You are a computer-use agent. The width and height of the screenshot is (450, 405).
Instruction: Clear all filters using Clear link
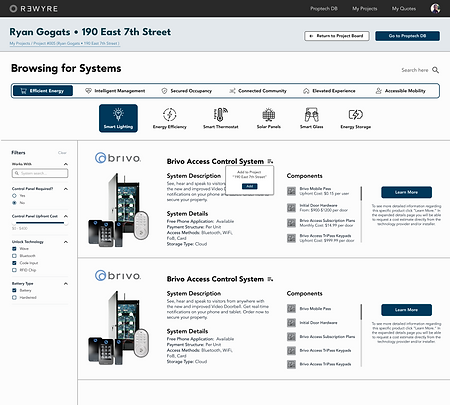[x=62, y=153]
